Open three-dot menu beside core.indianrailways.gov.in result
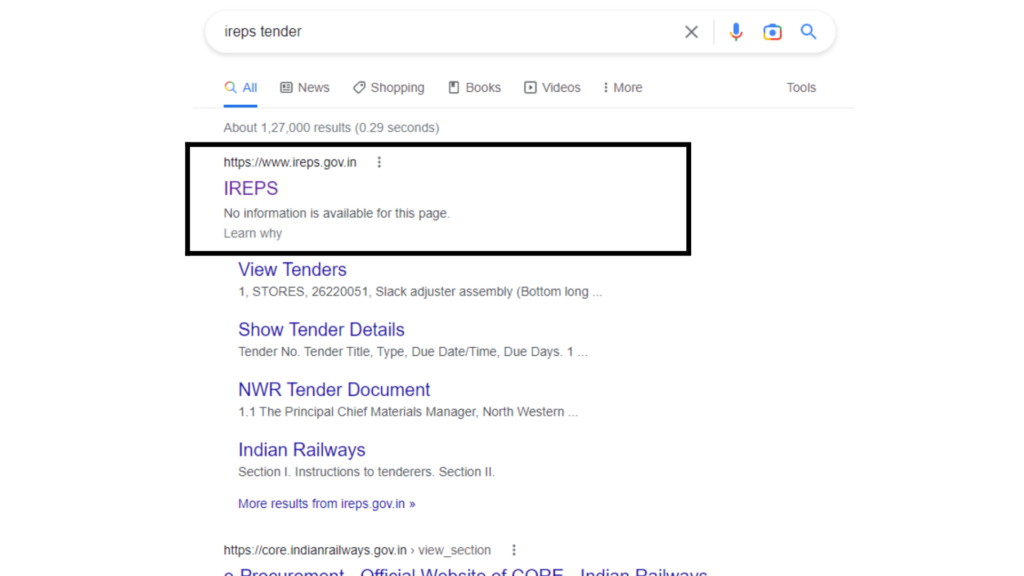Screen dimensions: 1024x576 [x=514, y=550]
